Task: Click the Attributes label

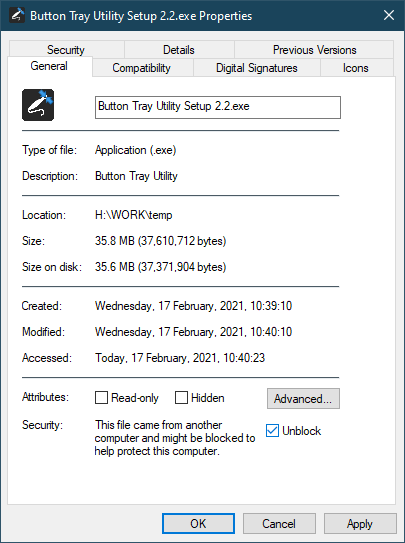Action: [45, 397]
